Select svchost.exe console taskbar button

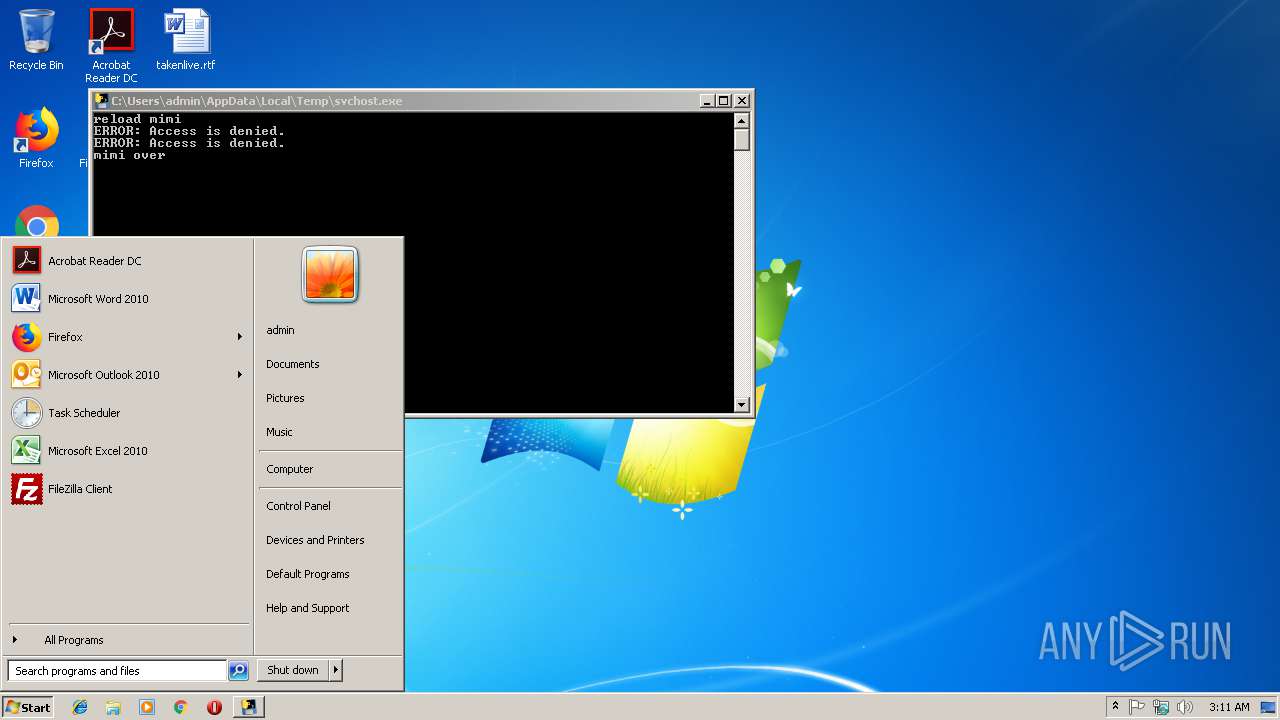249,707
